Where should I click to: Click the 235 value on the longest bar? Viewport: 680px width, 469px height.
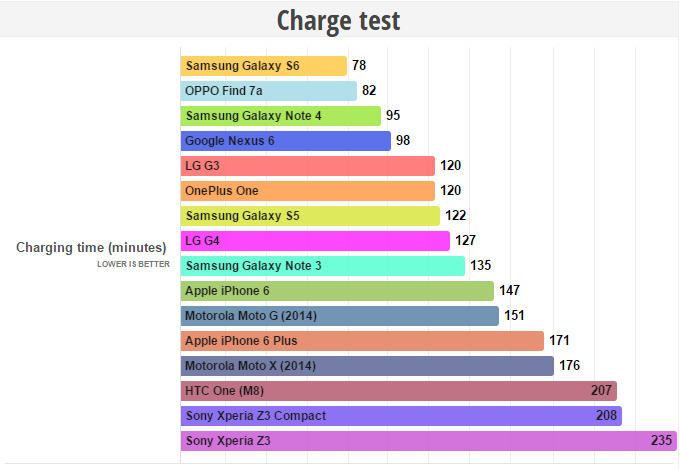659,441
